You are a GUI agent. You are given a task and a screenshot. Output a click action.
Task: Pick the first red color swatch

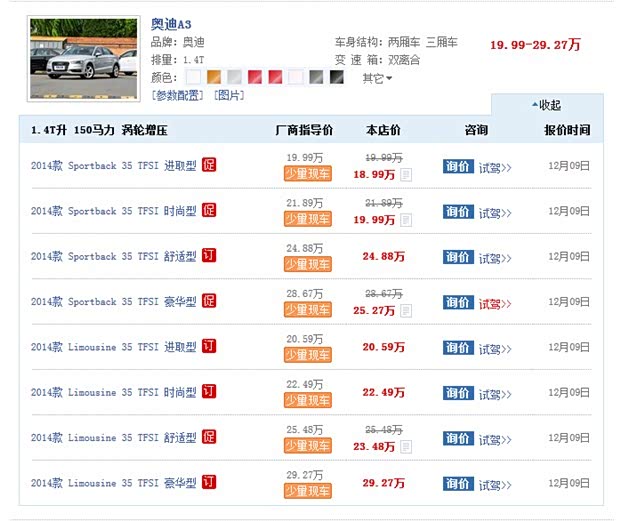[255, 77]
